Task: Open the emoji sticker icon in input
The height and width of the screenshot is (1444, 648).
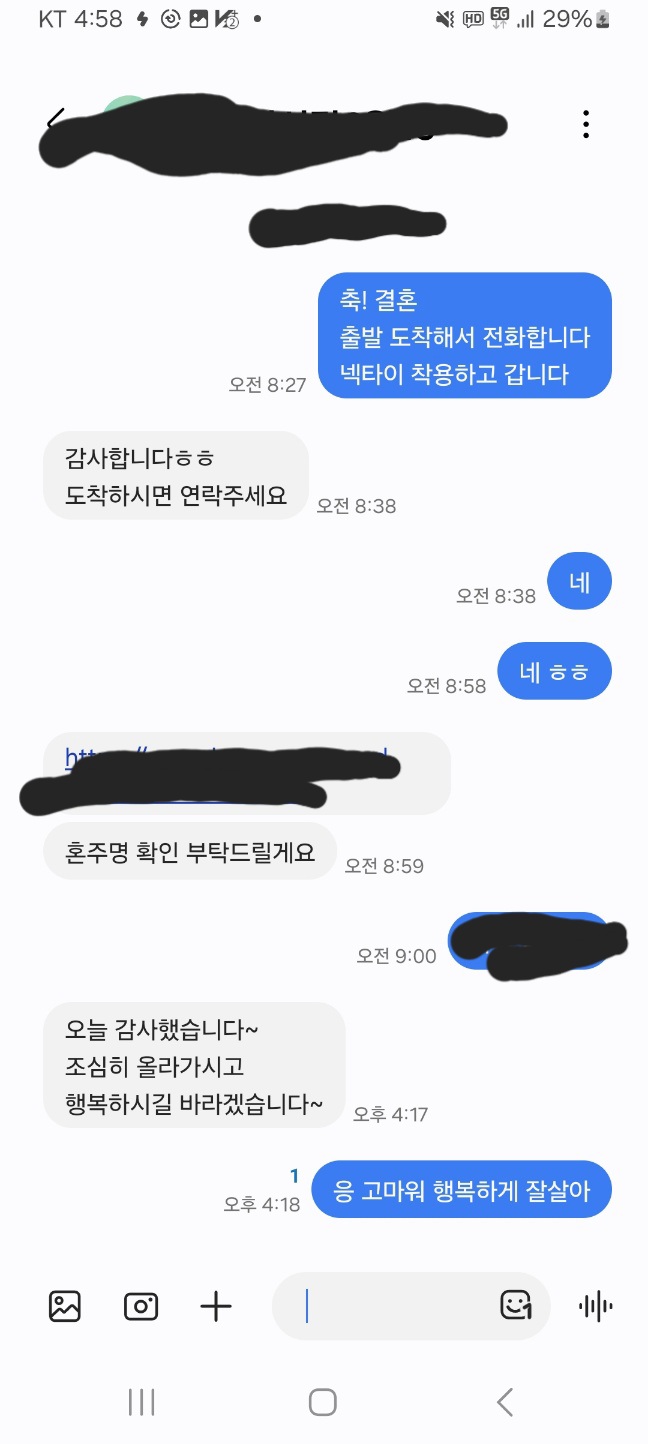Action: (x=515, y=1305)
